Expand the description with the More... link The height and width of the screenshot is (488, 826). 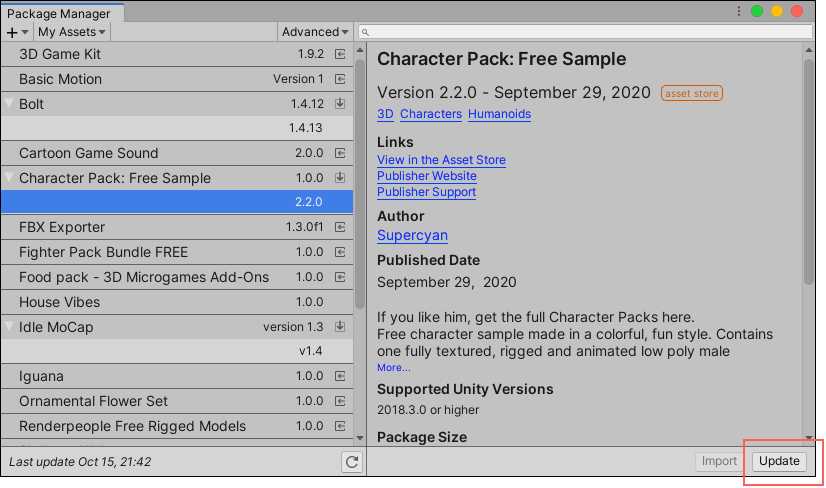click(x=394, y=368)
